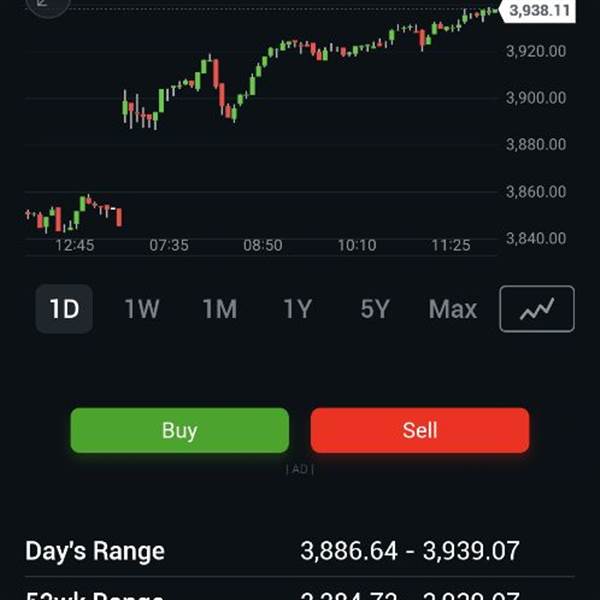Select the 1D time range
The height and width of the screenshot is (600, 600).
(x=64, y=309)
